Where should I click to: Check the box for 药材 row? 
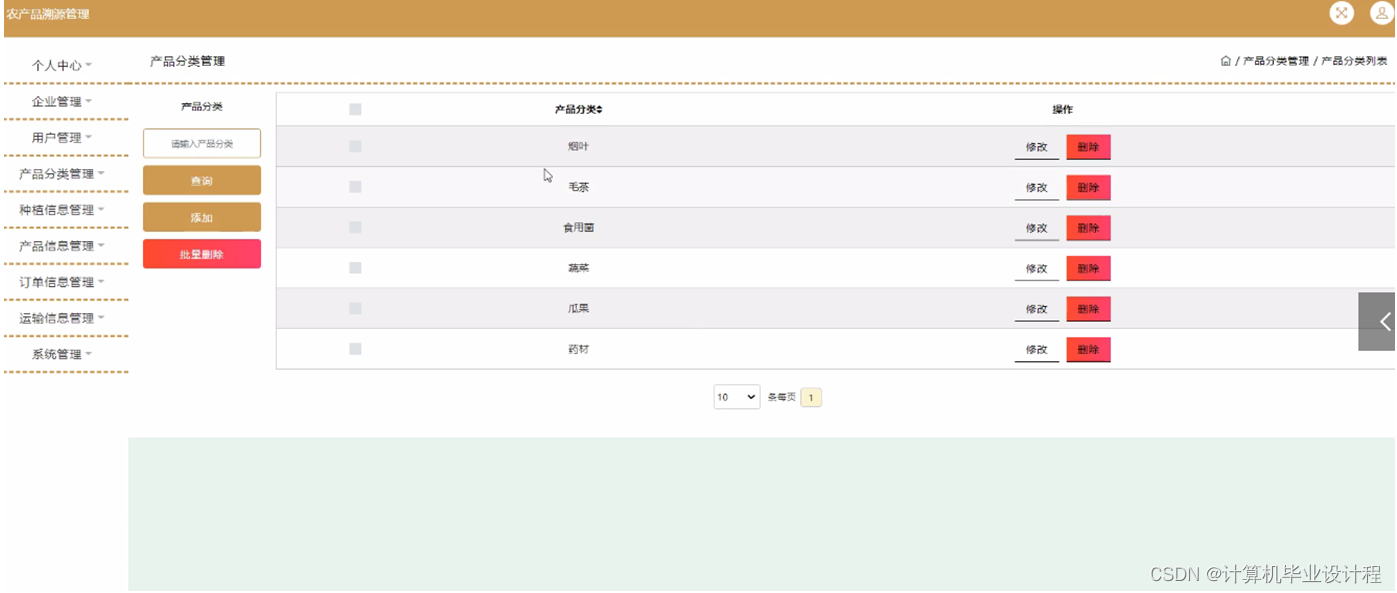tap(355, 349)
